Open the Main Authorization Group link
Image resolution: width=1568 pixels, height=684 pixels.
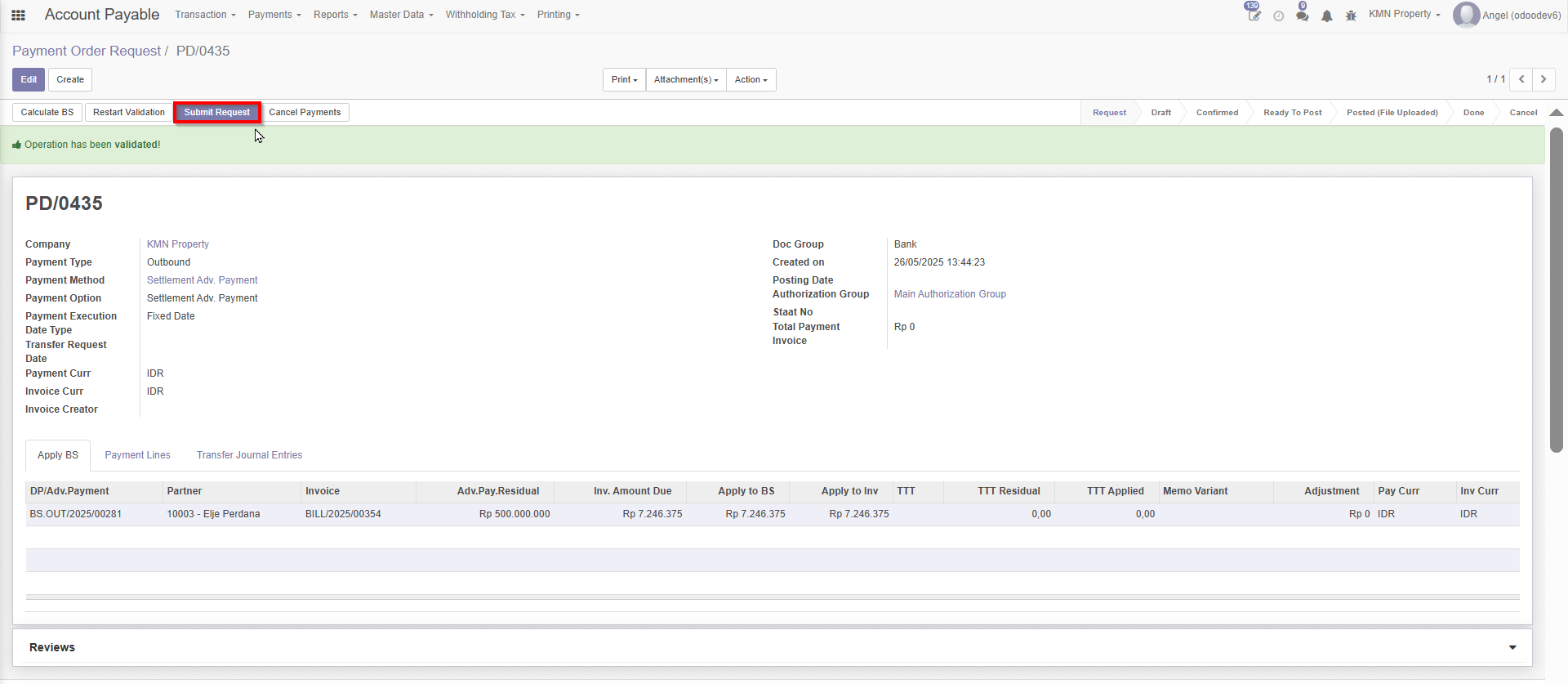pos(950,294)
